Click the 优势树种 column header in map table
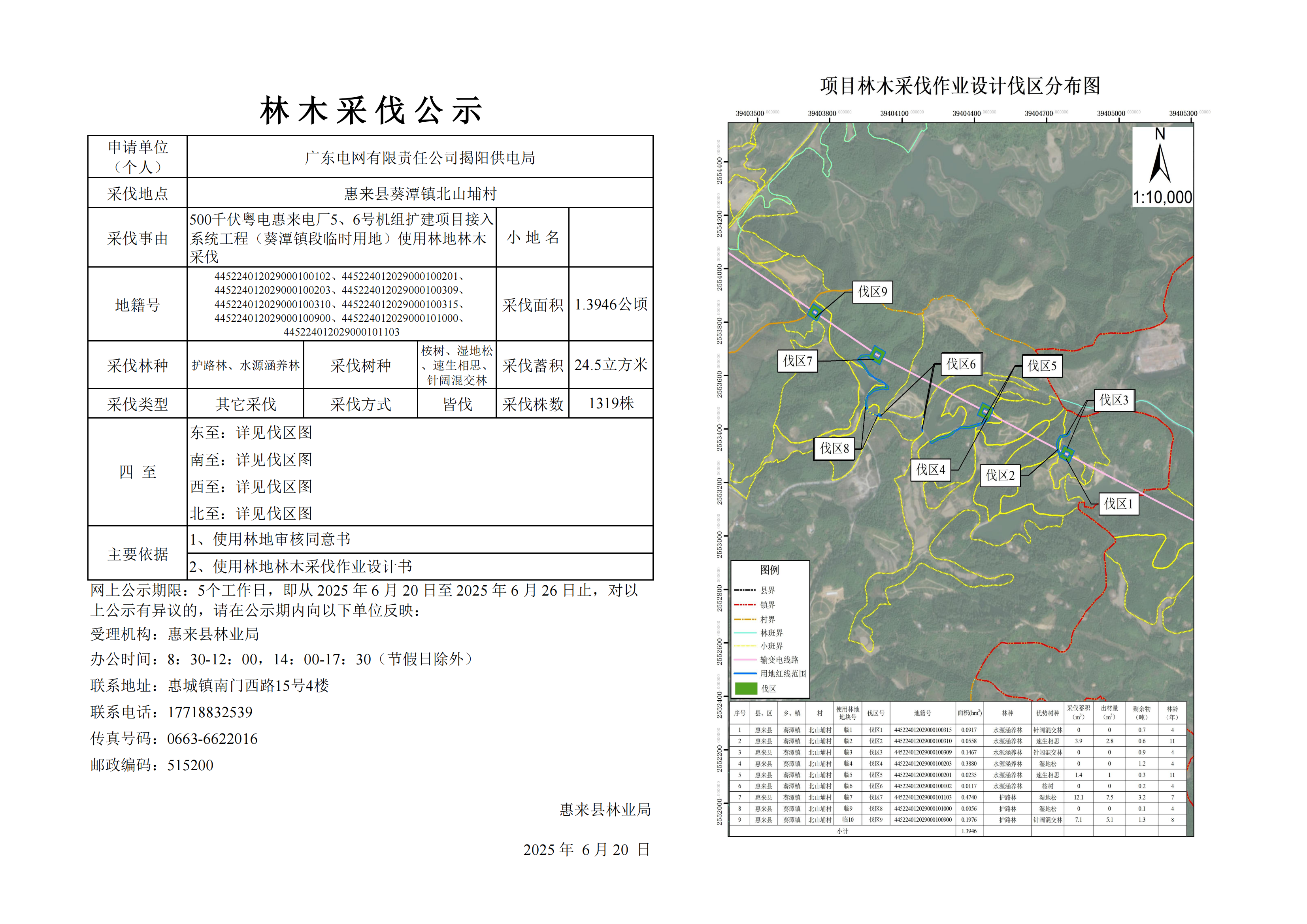The width and height of the screenshot is (1307, 924). tap(1047, 713)
